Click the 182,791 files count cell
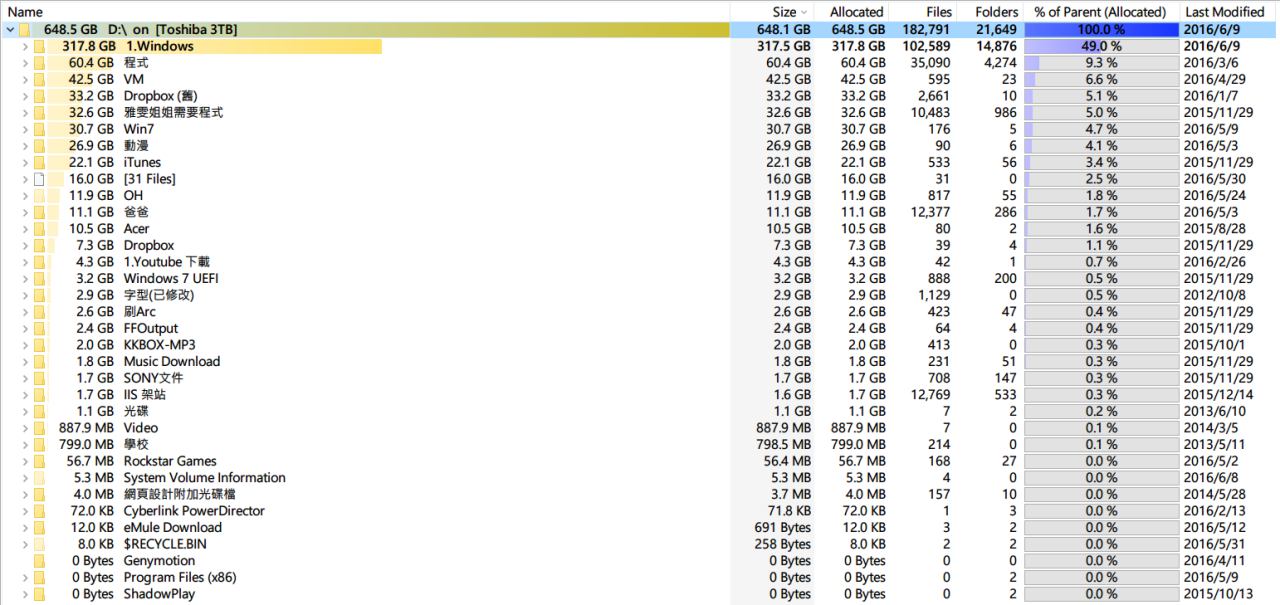The width and height of the screenshot is (1280, 605). click(x=926, y=30)
